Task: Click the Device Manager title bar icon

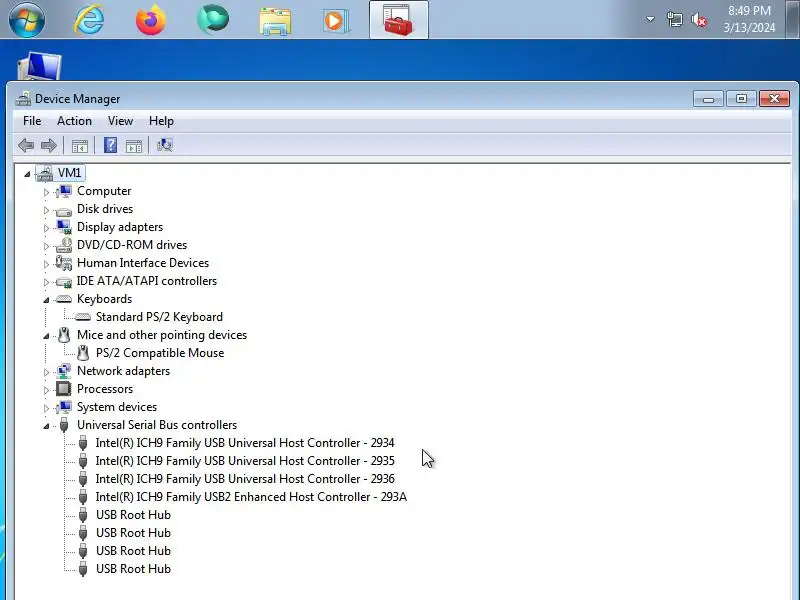Action: coord(23,98)
